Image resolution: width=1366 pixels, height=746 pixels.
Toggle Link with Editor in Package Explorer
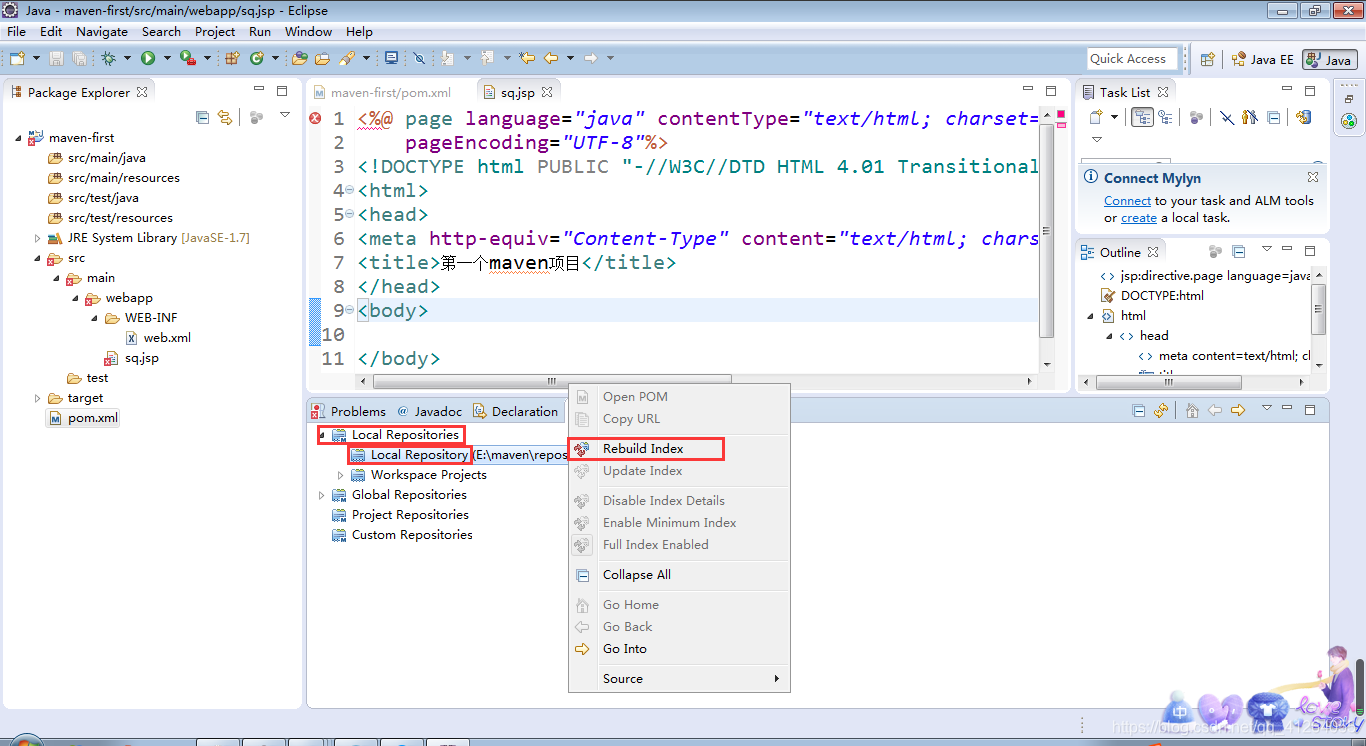click(225, 117)
